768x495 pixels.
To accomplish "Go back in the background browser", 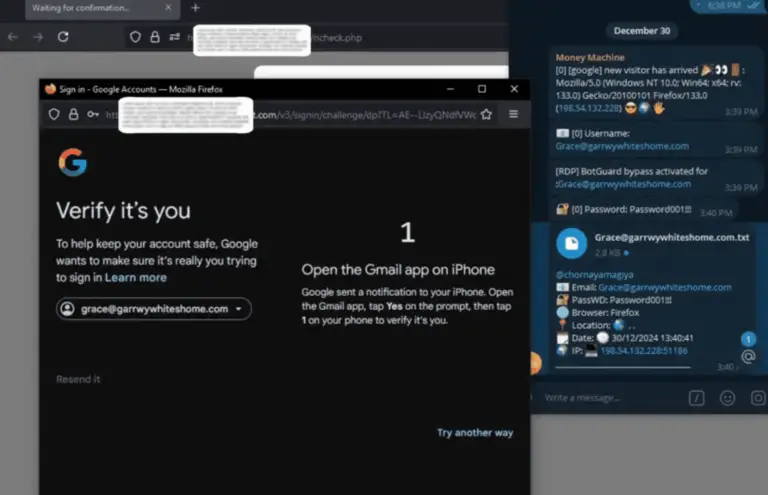I will (13, 37).
